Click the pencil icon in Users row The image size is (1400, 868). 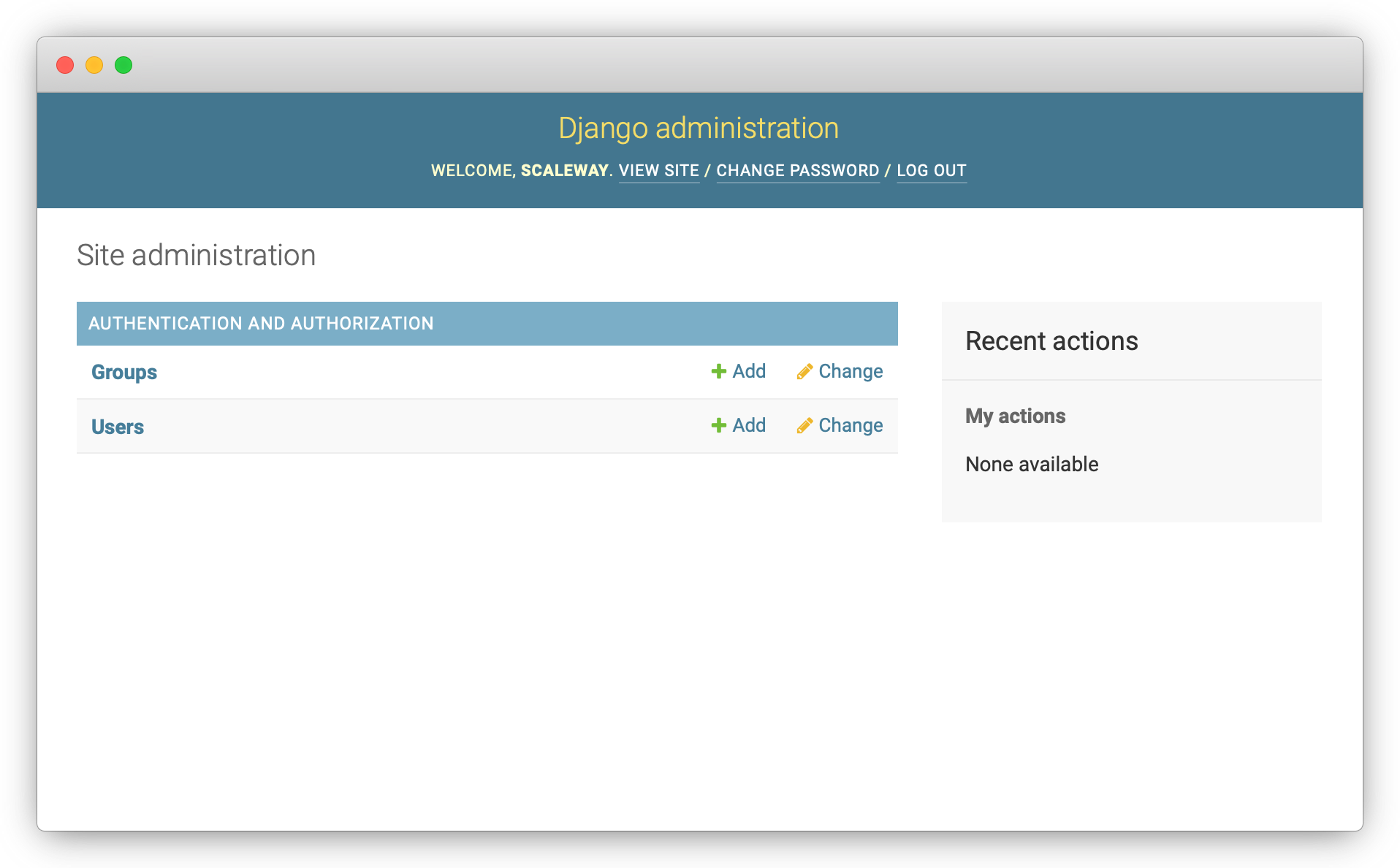coord(804,426)
